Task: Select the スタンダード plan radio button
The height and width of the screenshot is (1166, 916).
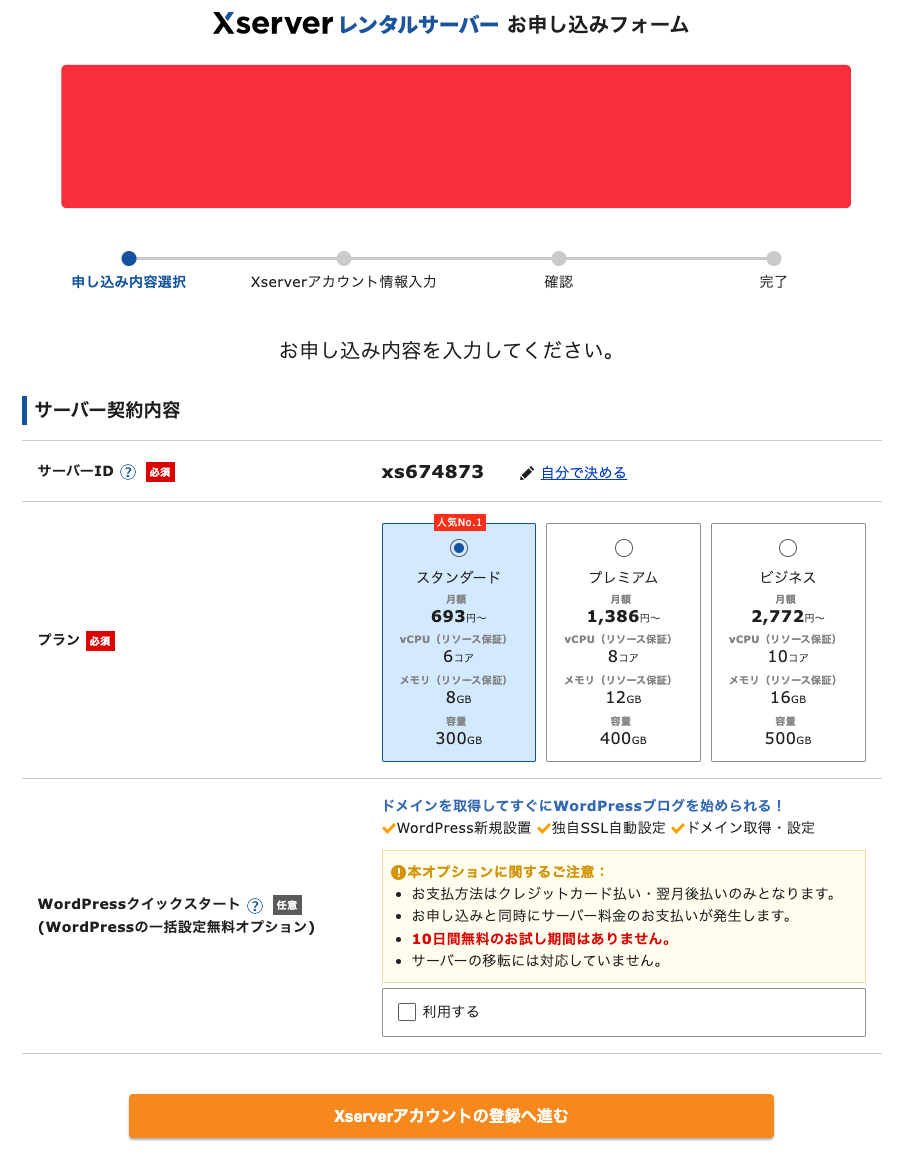Action: click(x=459, y=548)
